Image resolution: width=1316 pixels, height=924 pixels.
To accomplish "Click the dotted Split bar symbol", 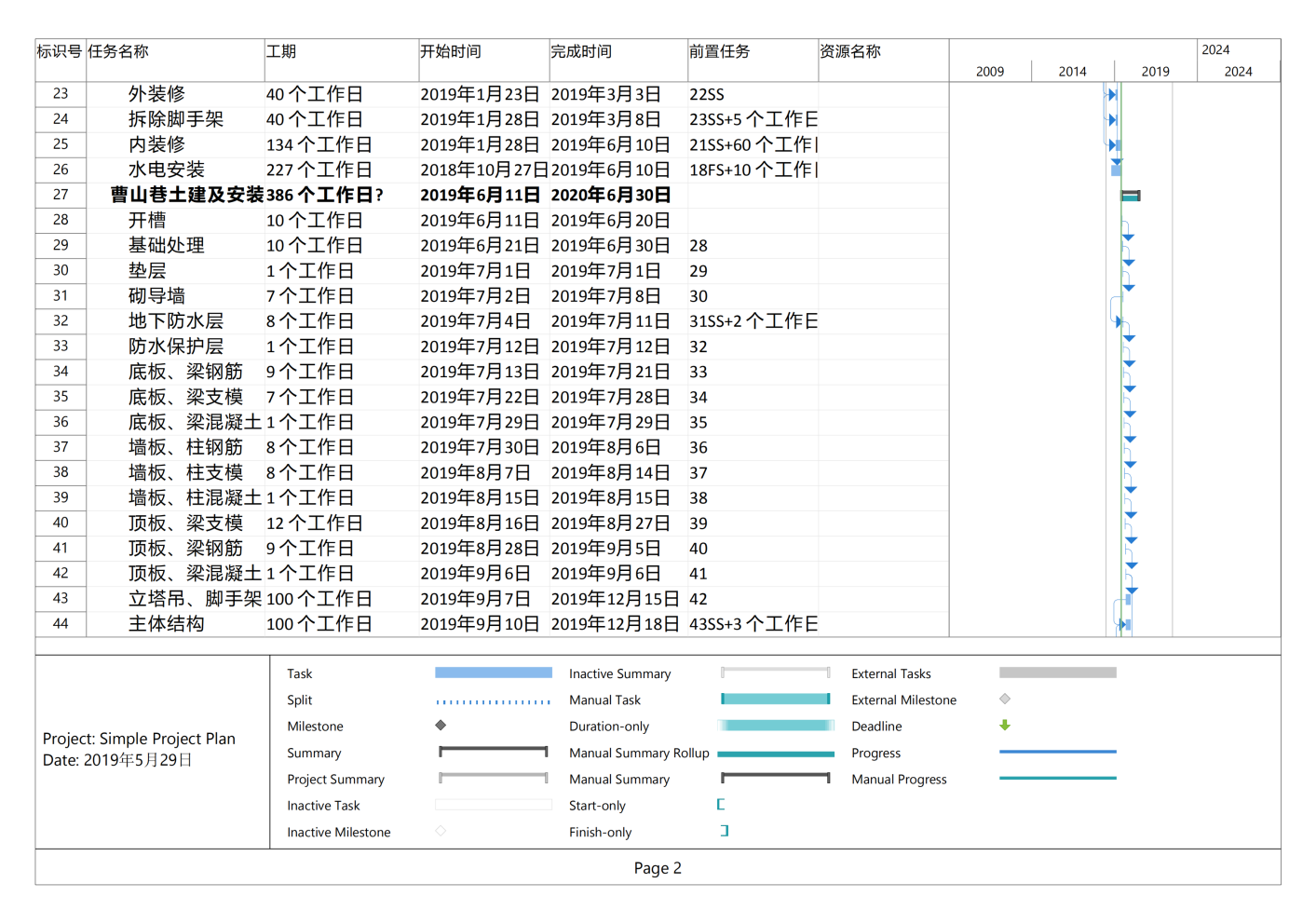I will point(493,701).
